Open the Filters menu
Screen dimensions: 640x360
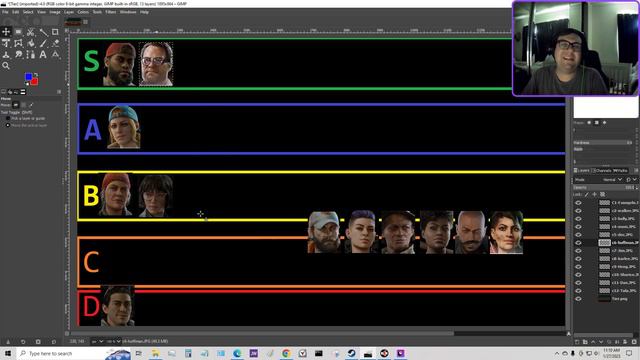point(111,12)
